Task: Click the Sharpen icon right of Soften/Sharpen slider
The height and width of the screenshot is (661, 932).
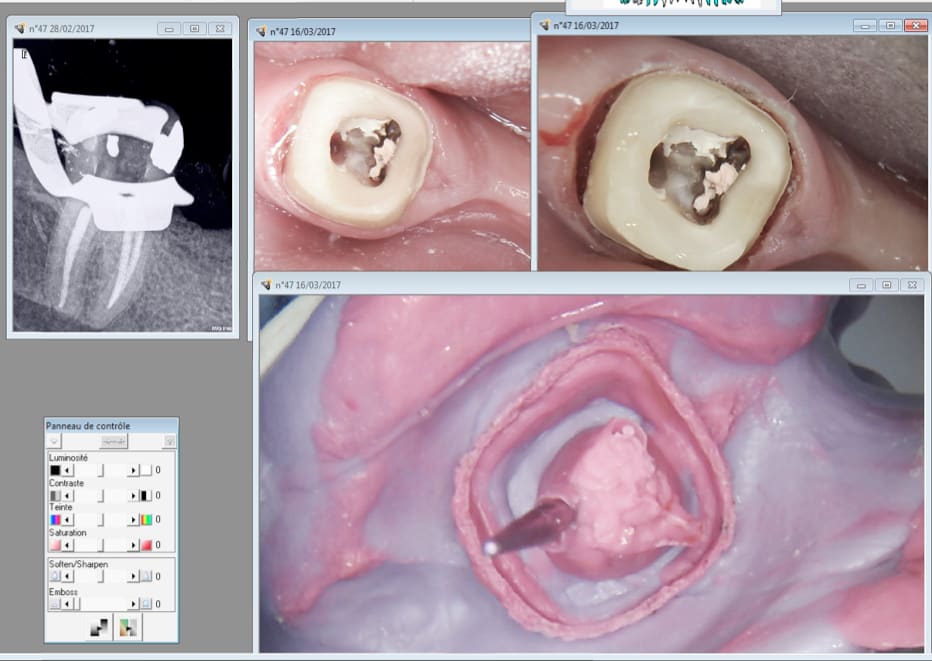Action: (146, 577)
